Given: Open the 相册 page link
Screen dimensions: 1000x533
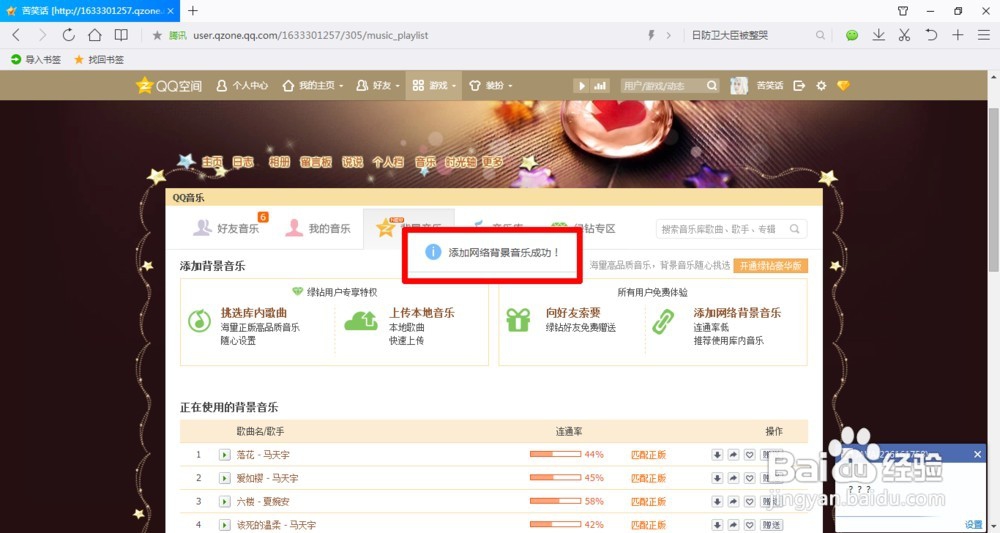Looking at the screenshot, I should click(279, 162).
